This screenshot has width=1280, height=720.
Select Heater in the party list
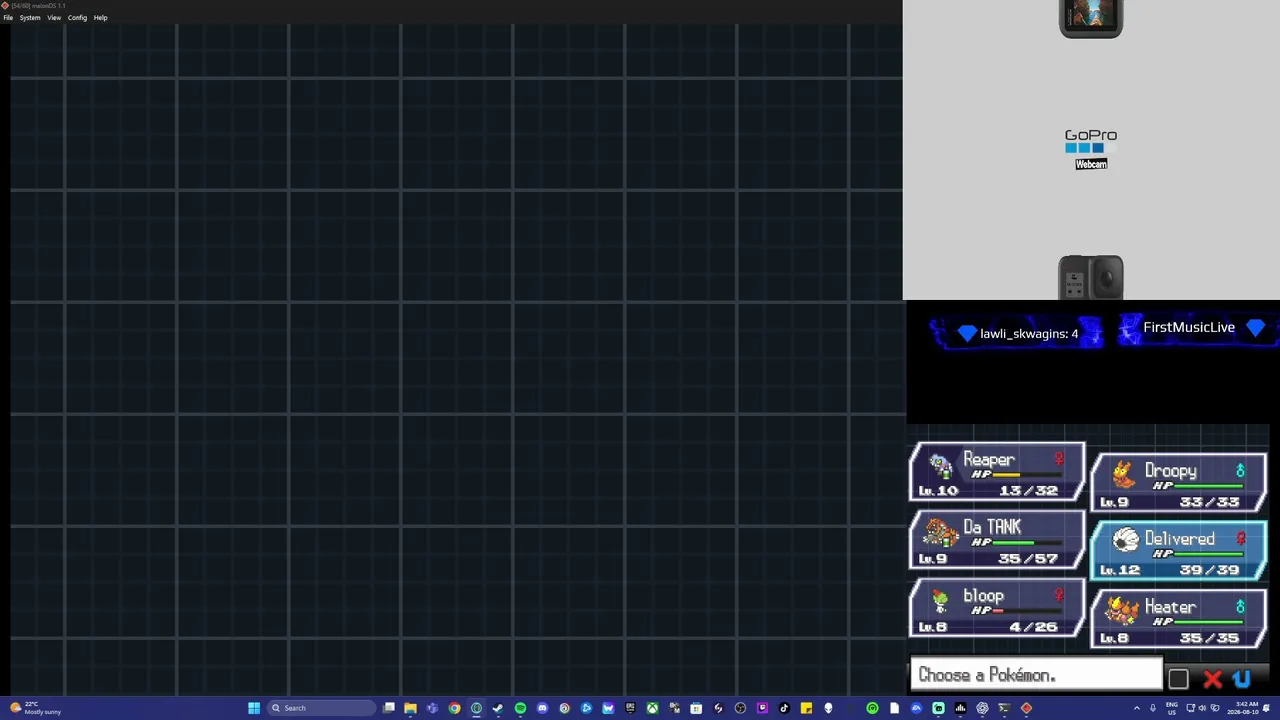pos(1179,618)
